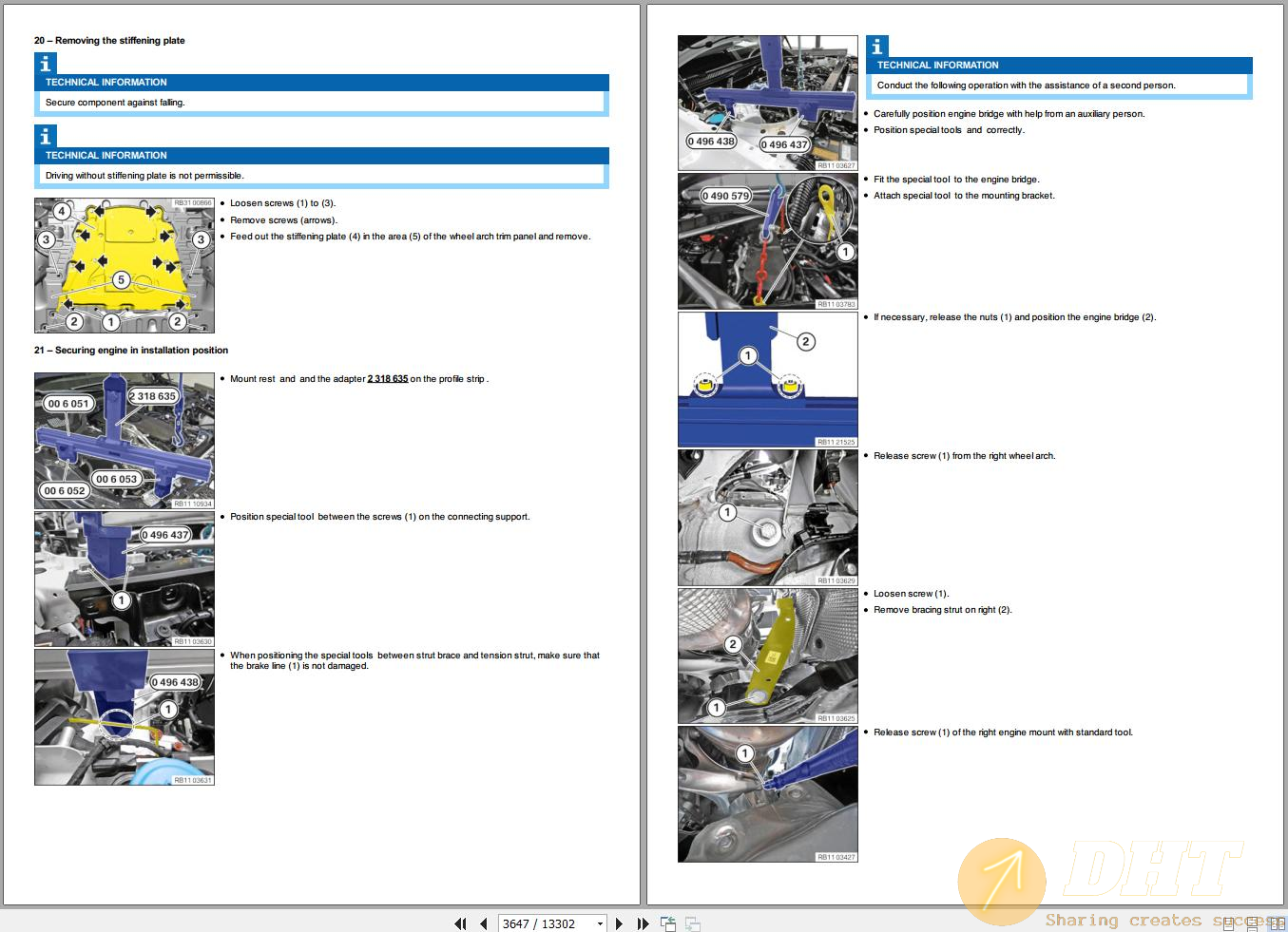Switch to single page view

1228,923
